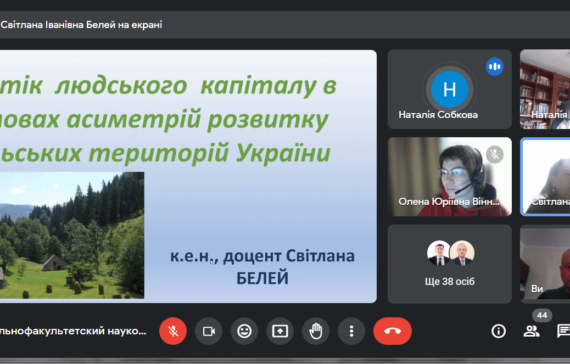Viewport: 570px width, 364px height.
Task: Select Наталія Собкова participant tile
Action: (x=450, y=89)
